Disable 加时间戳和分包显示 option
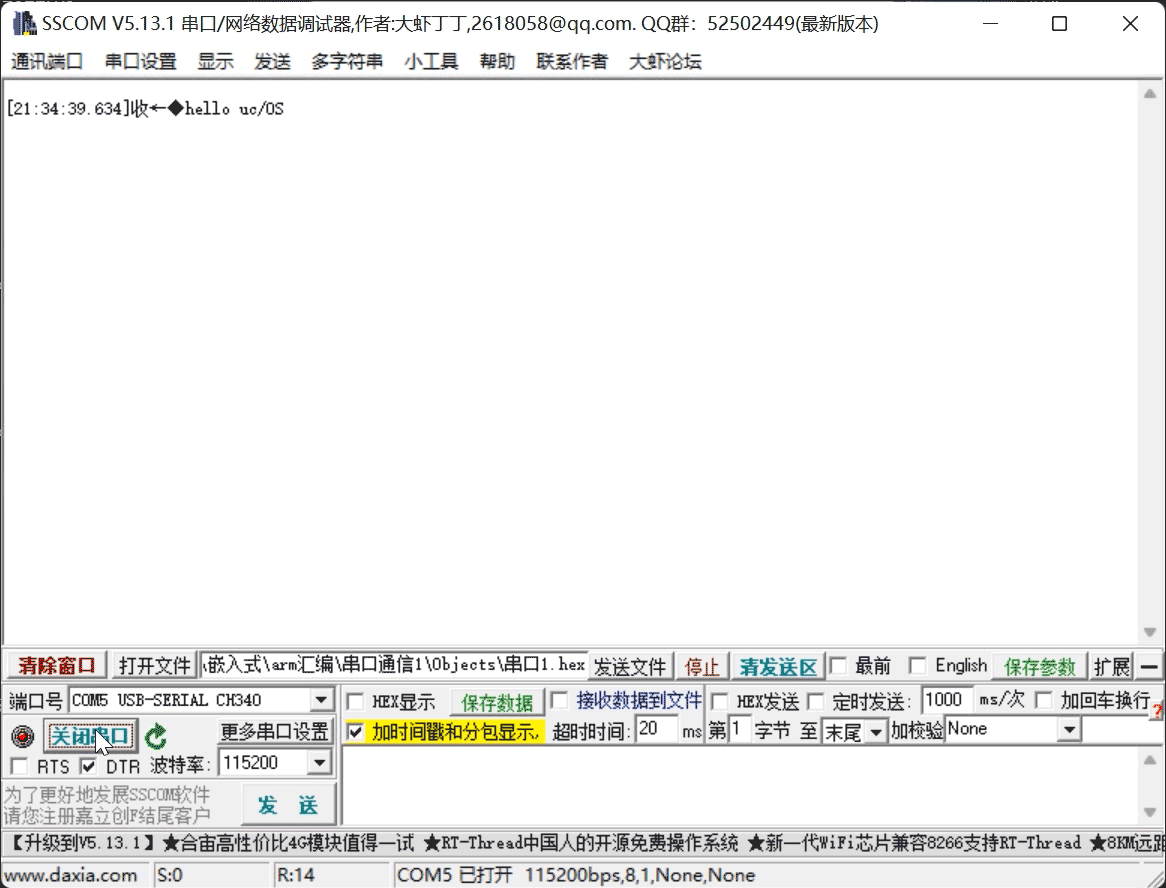 357,730
